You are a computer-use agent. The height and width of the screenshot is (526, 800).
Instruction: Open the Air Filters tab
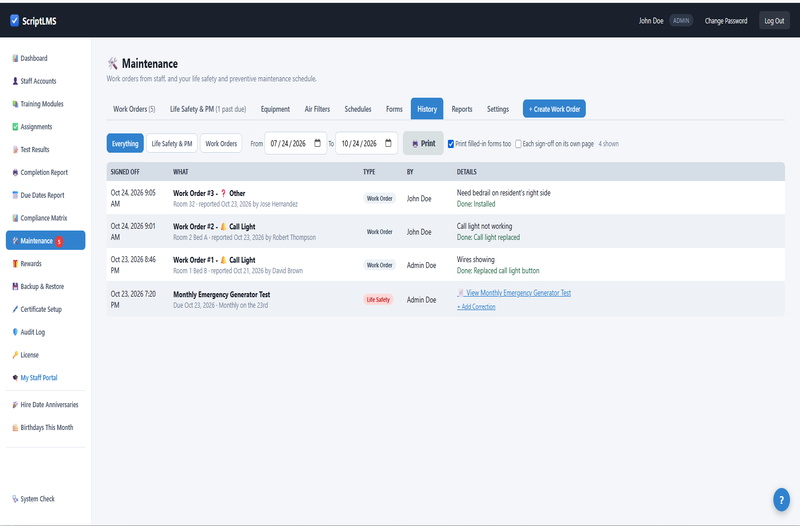click(317, 109)
